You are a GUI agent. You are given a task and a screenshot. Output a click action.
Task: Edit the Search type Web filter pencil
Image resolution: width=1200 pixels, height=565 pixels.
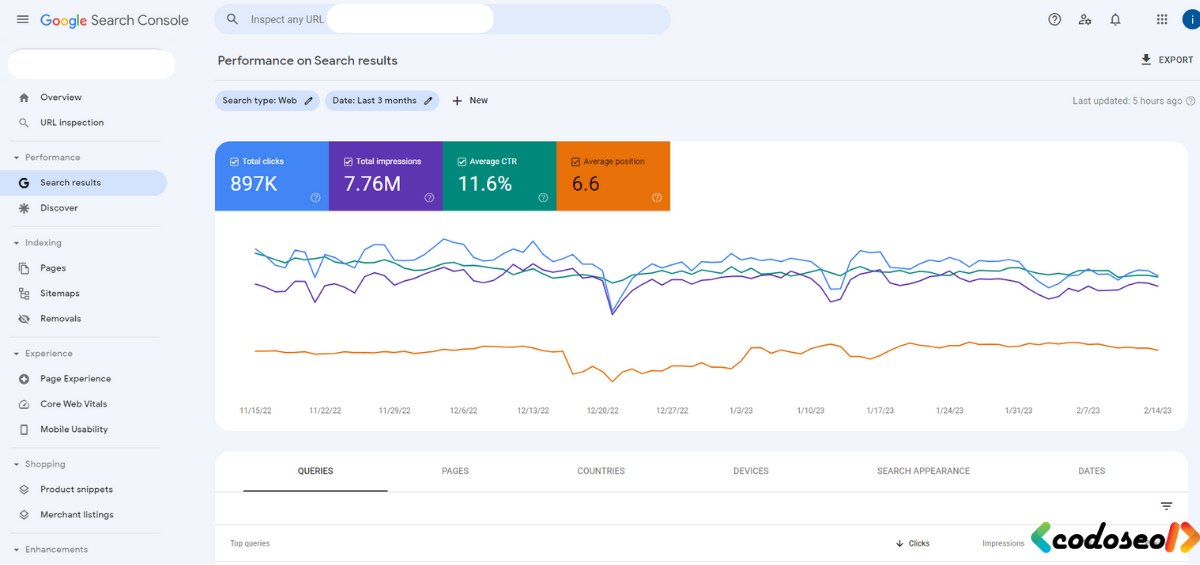tap(309, 100)
